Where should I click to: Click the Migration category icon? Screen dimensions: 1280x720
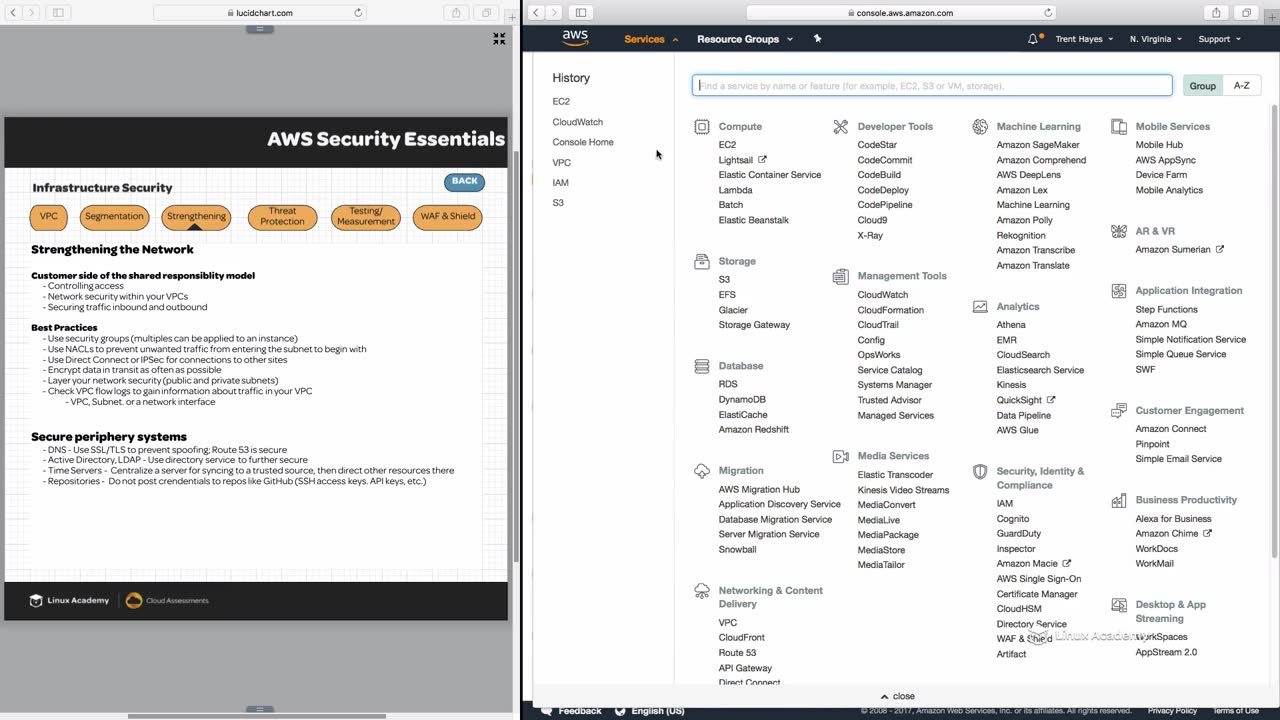tap(702, 471)
